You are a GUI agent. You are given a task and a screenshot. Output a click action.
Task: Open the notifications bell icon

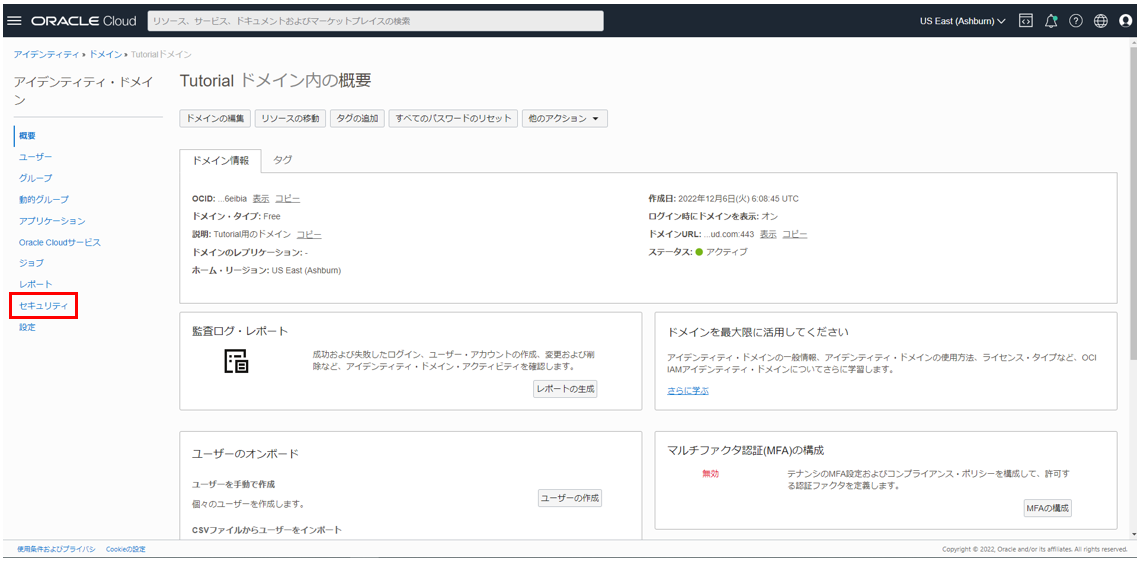1051,21
